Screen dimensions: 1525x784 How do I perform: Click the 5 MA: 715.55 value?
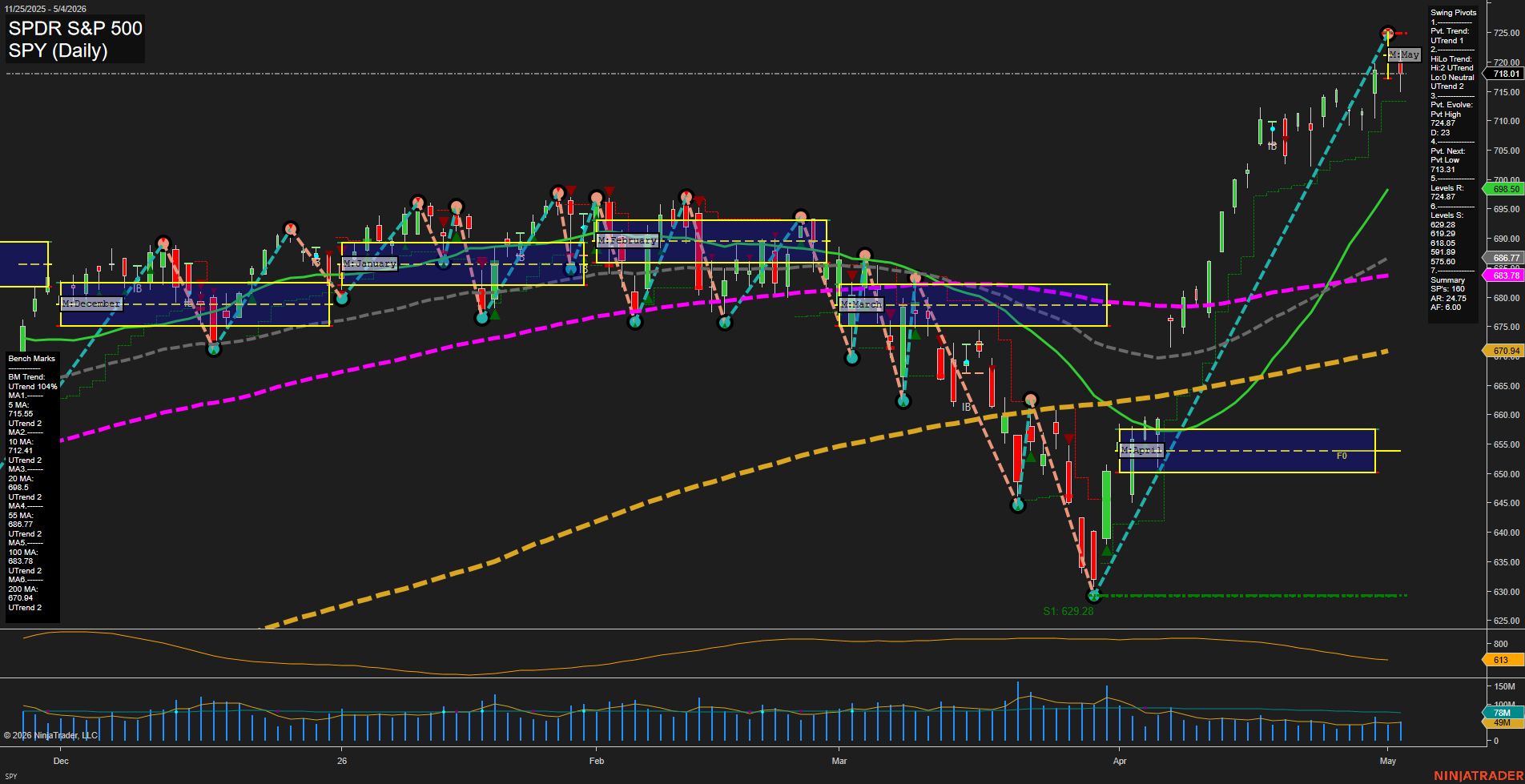point(21,409)
